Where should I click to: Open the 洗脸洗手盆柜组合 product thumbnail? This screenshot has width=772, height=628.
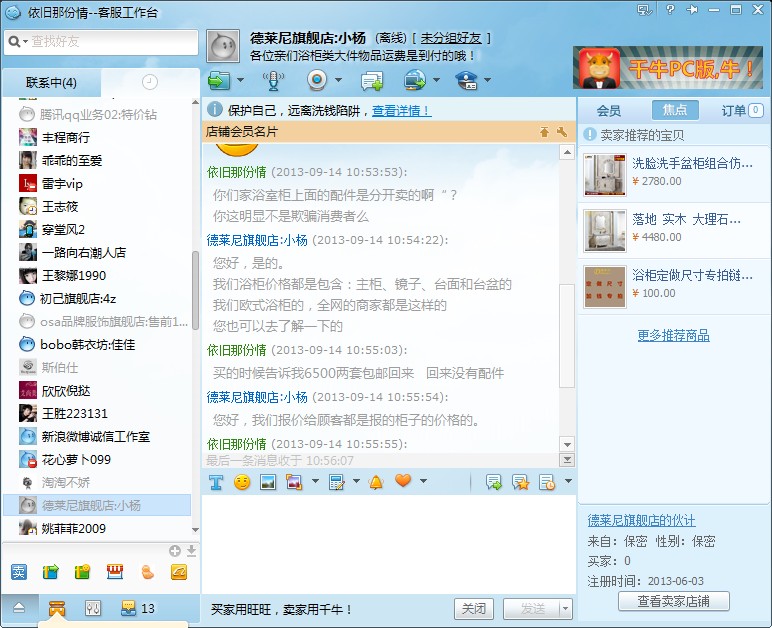(x=605, y=175)
